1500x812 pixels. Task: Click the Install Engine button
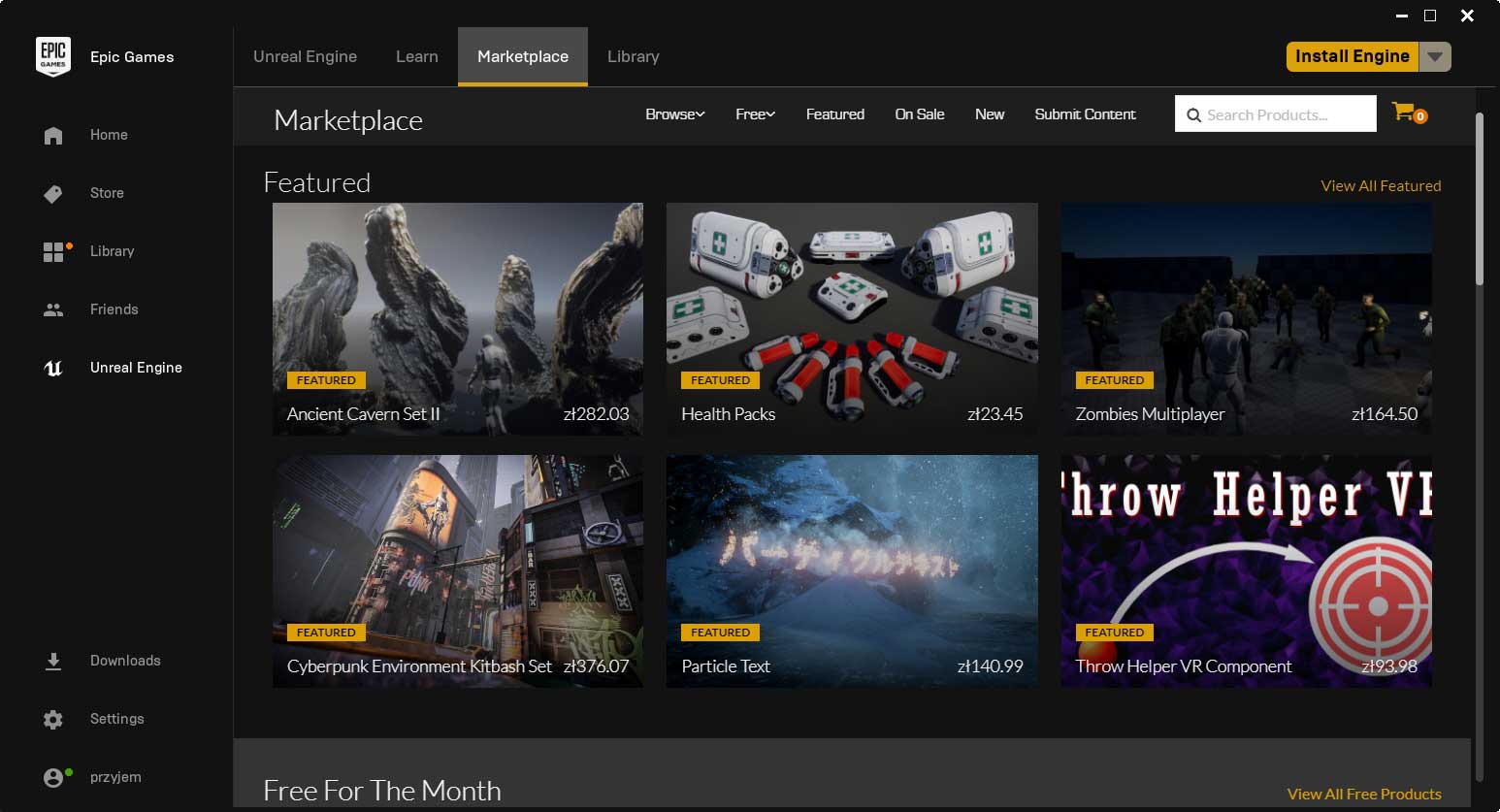point(1353,56)
